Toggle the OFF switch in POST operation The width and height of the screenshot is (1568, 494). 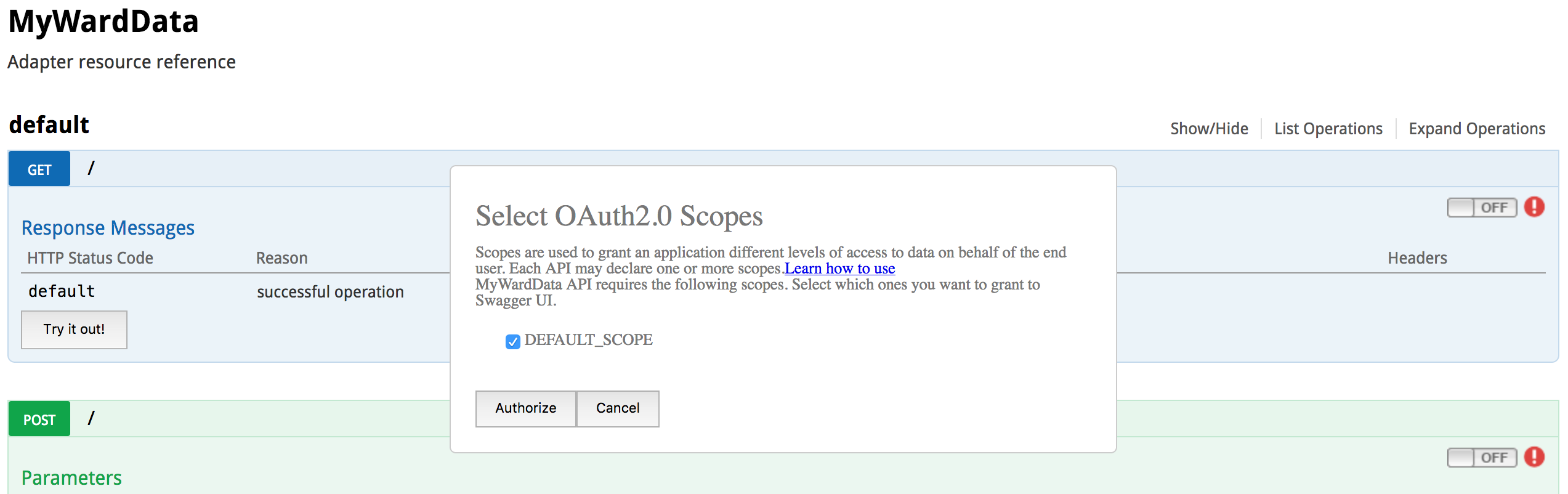pyautogui.click(x=1482, y=458)
